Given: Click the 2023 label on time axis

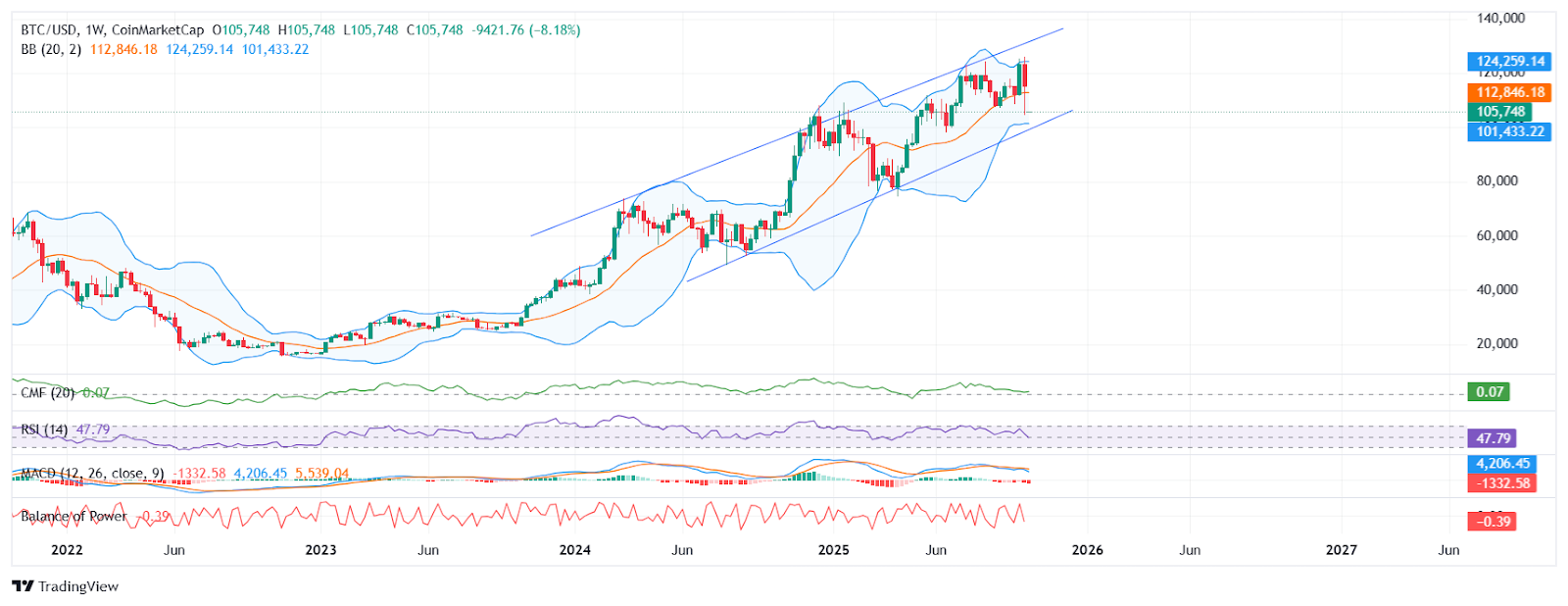Looking at the screenshot, I should pos(320,550).
